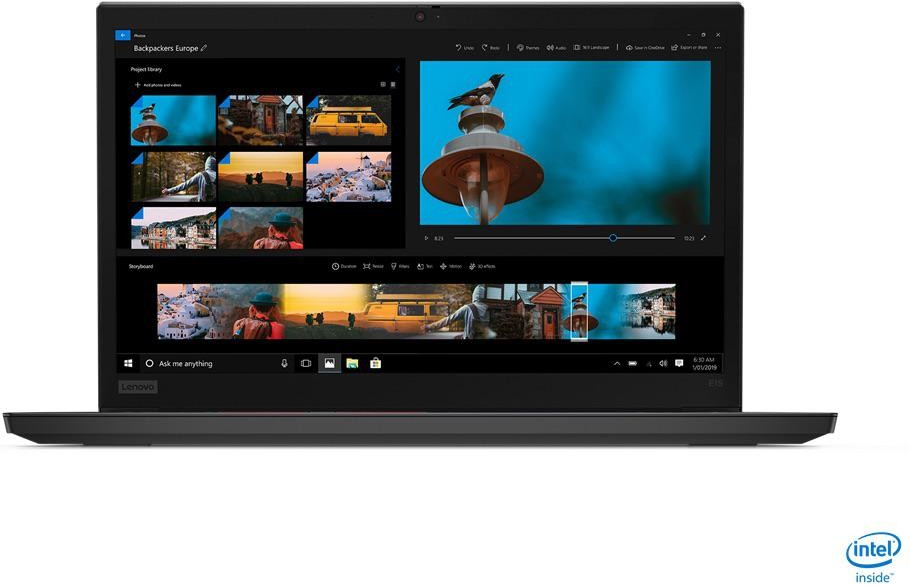Click the blue back arrow button
This screenshot has width=910, height=586.
124,34
